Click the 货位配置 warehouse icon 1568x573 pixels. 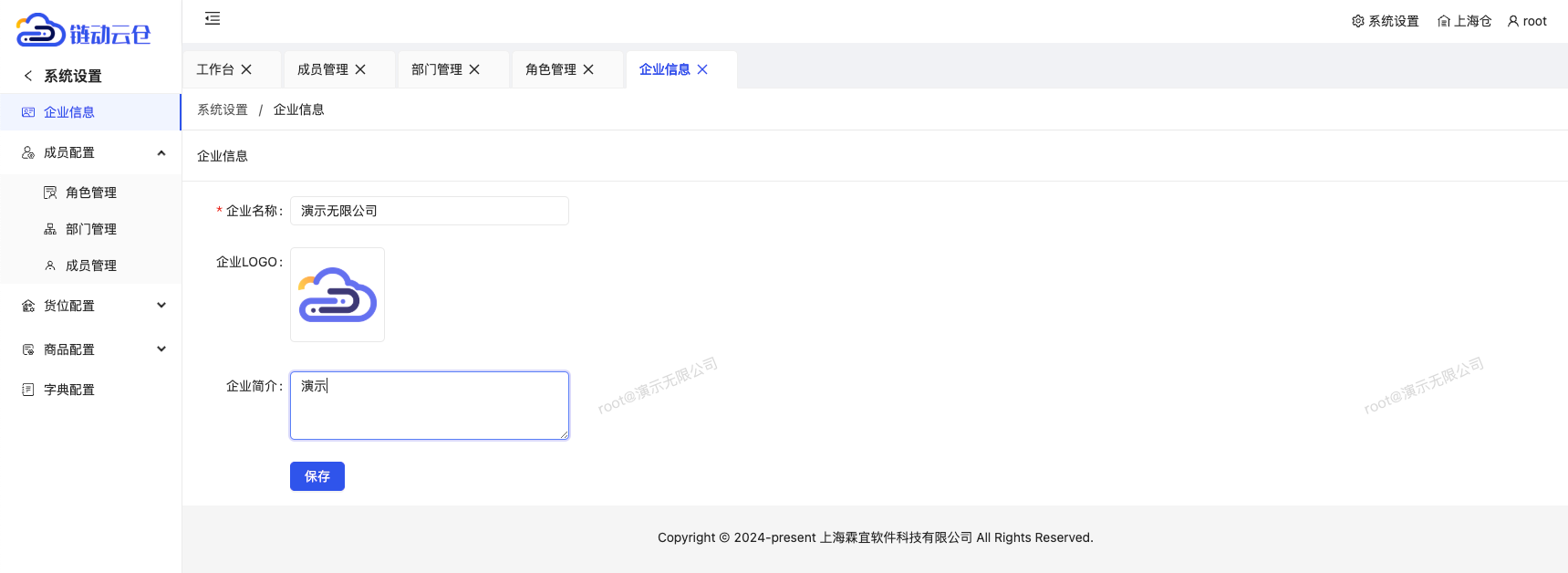[x=28, y=306]
